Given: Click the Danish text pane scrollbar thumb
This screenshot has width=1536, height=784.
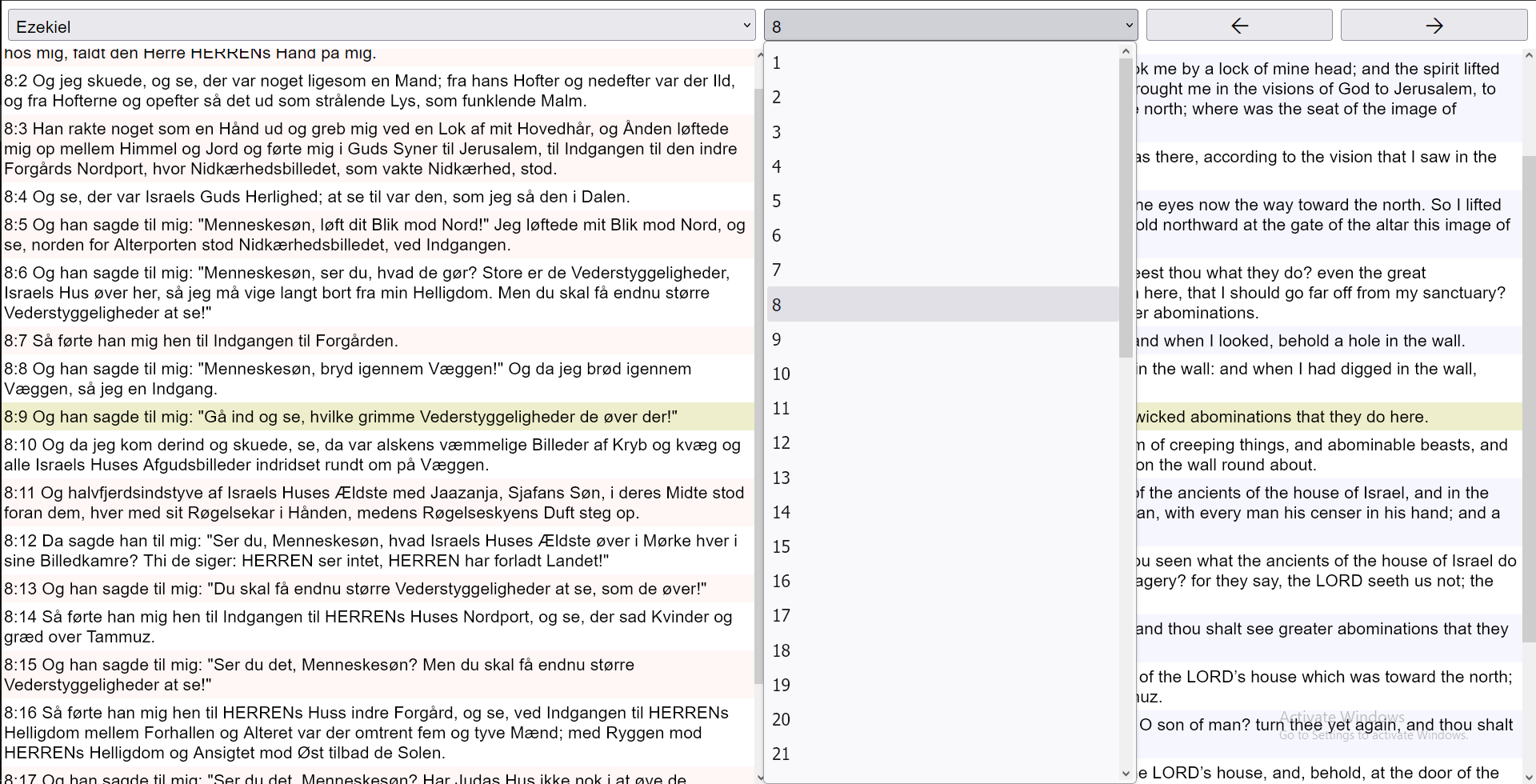Looking at the screenshot, I should click(759, 386).
